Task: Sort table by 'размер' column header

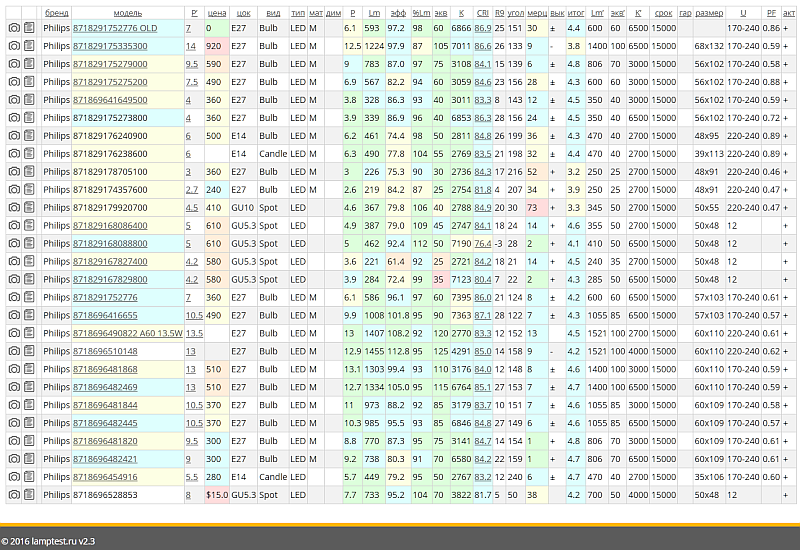Action: point(709,13)
